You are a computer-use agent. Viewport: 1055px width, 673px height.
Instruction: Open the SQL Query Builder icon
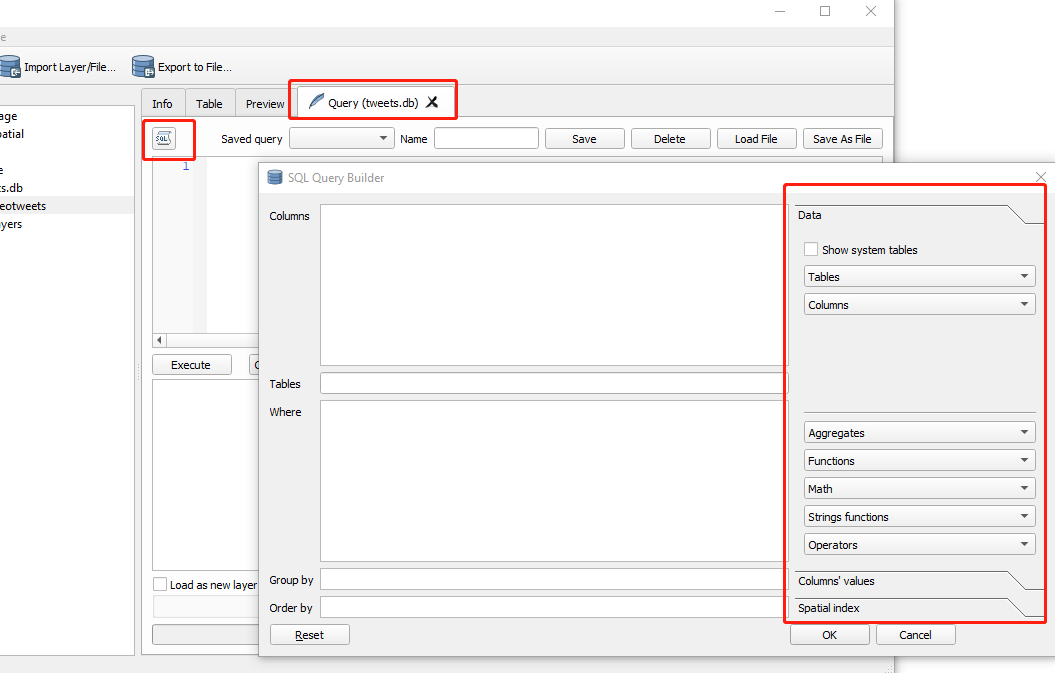click(x=164, y=139)
